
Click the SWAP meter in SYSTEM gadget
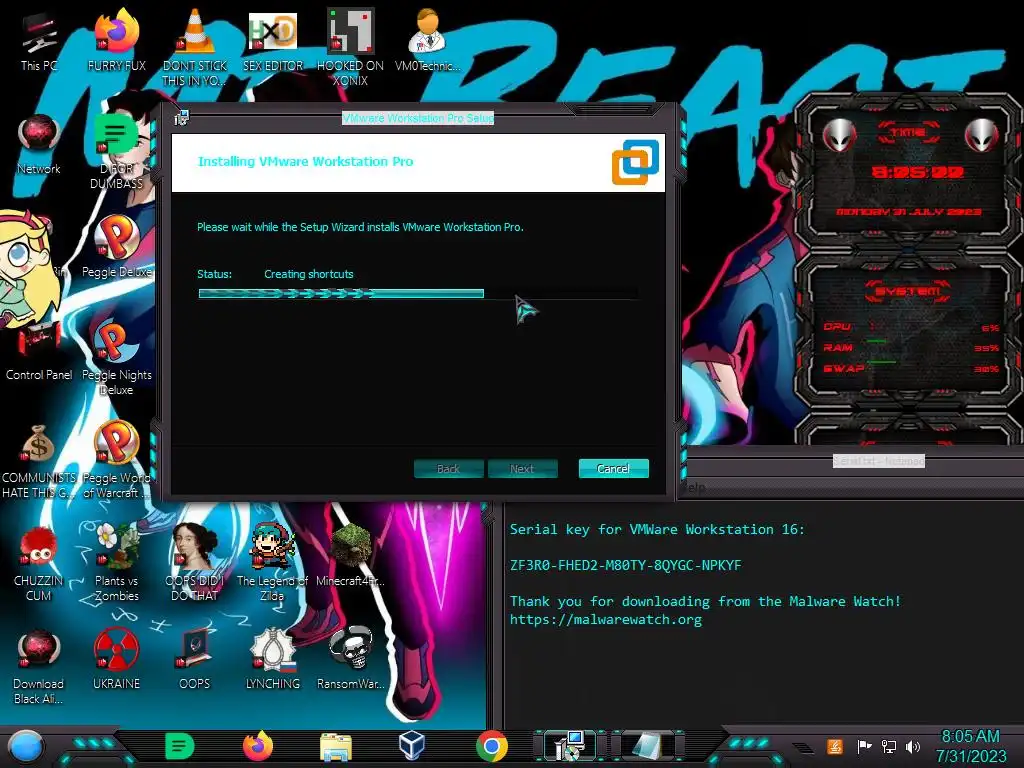click(x=911, y=368)
